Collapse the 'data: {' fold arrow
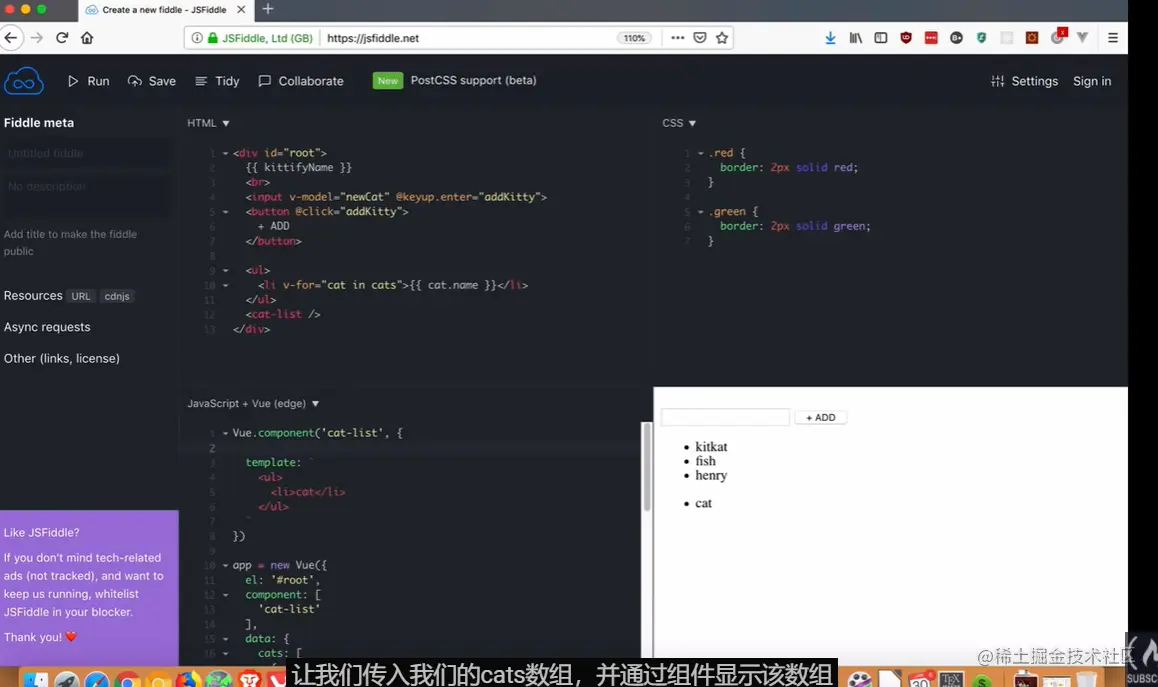 pyautogui.click(x=225, y=639)
